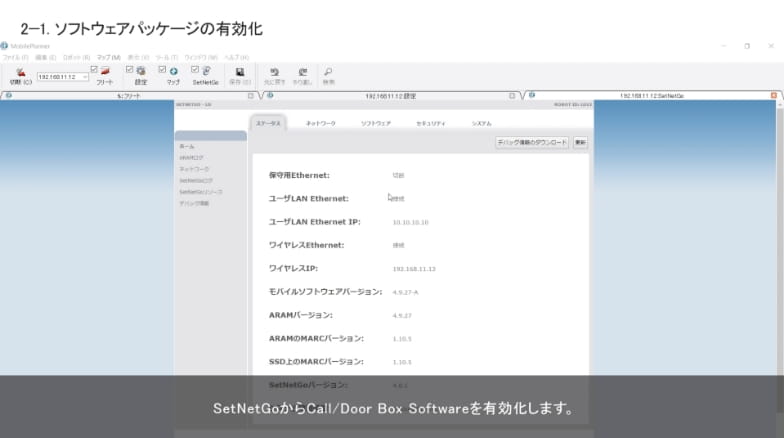The height and width of the screenshot is (438, 784).
Task: Click the Redo (やり直し) toolbar icon
Action: pyautogui.click(x=302, y=72)
